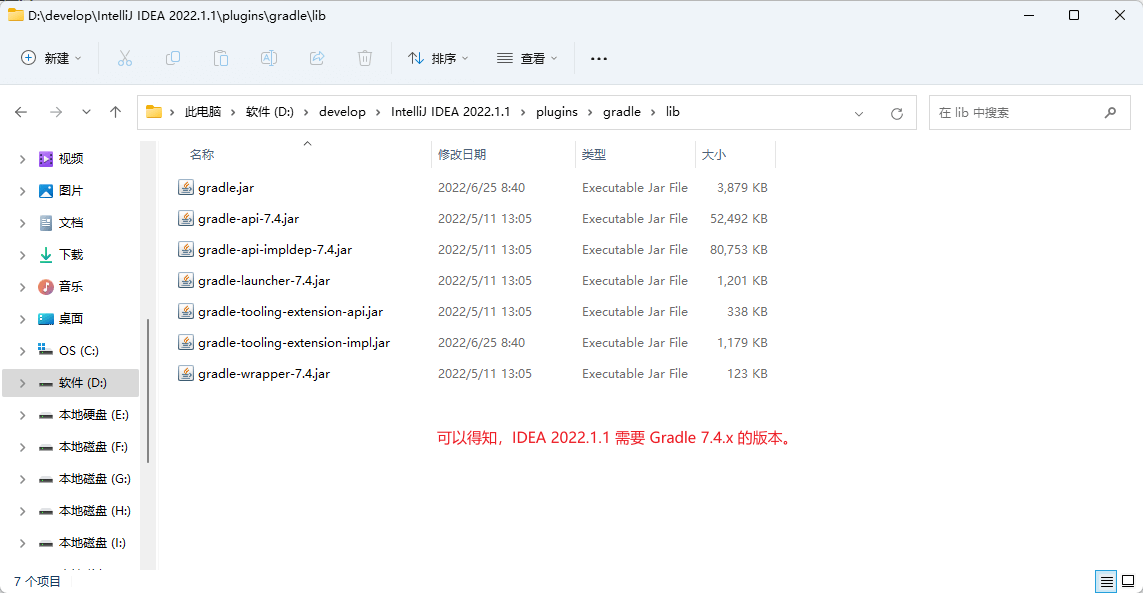
Task: Click the Rename icon in toolbar
Action: point(269,58)
